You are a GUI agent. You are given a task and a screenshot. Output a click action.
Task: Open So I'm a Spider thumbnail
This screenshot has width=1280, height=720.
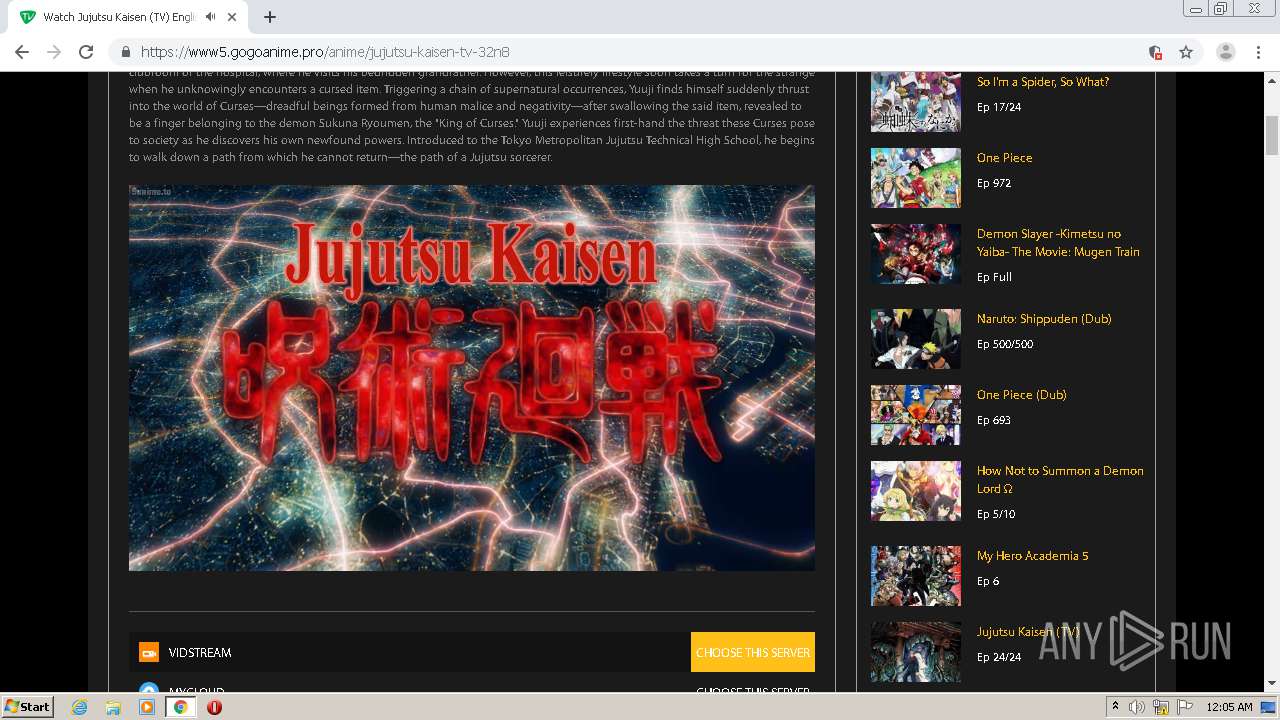(x=915, y=102)
